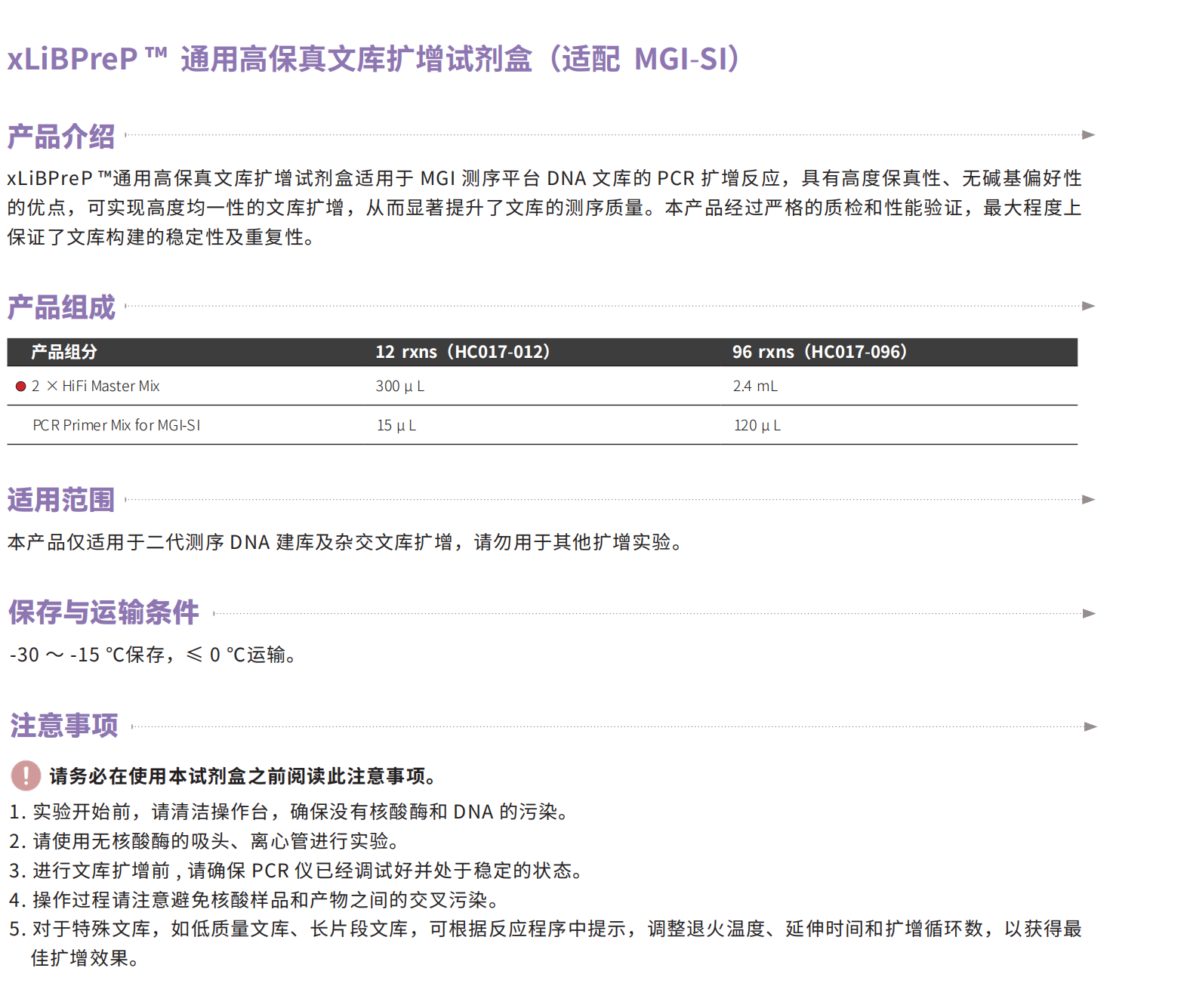Click the intro line ending 最大程度上
The image size is (1187, 1008).
[x=544, y=208]
